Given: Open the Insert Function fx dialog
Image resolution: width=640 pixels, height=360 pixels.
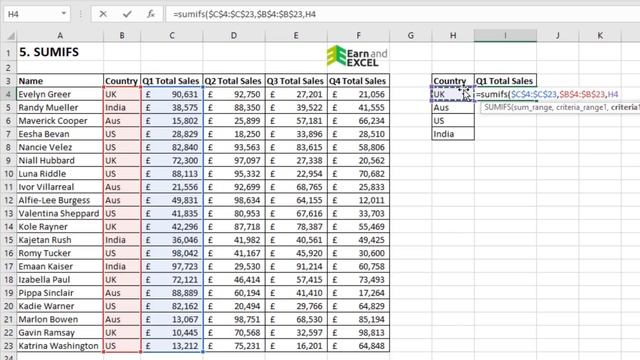Looking at the screenshot, I should tap(151, 14).
